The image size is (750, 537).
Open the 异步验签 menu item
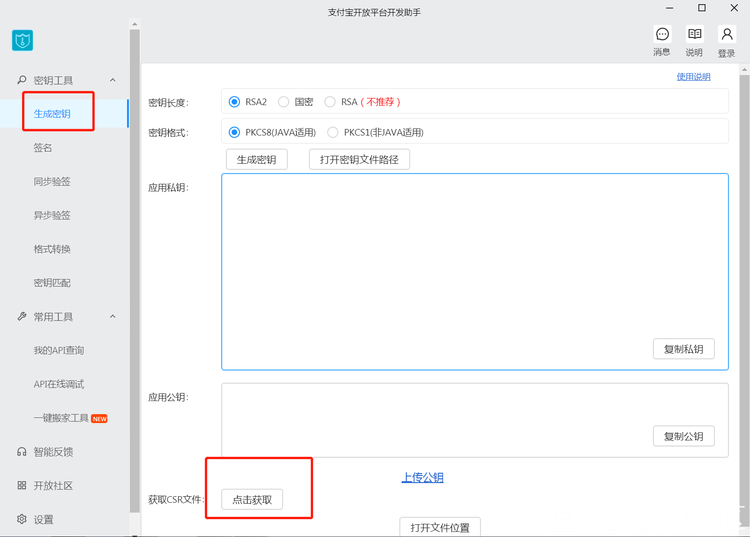point(52,215)
